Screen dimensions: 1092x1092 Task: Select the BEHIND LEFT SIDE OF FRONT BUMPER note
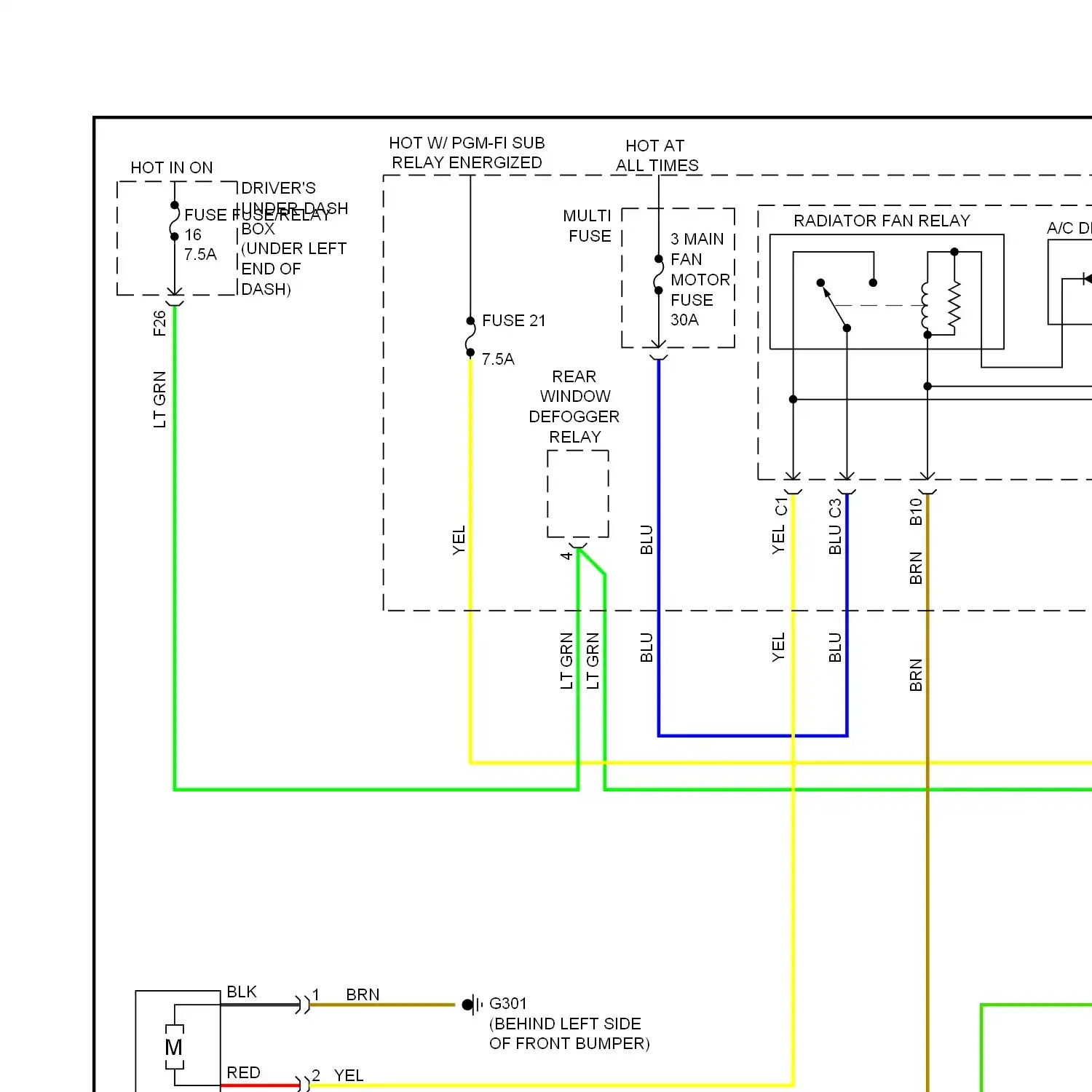tap(569, 1034)
